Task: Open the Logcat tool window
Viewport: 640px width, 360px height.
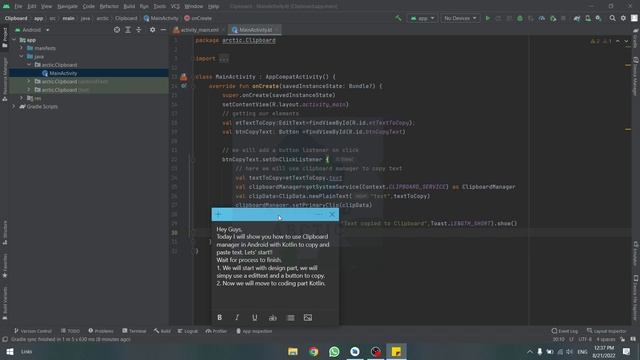Action: pos(187,331)
